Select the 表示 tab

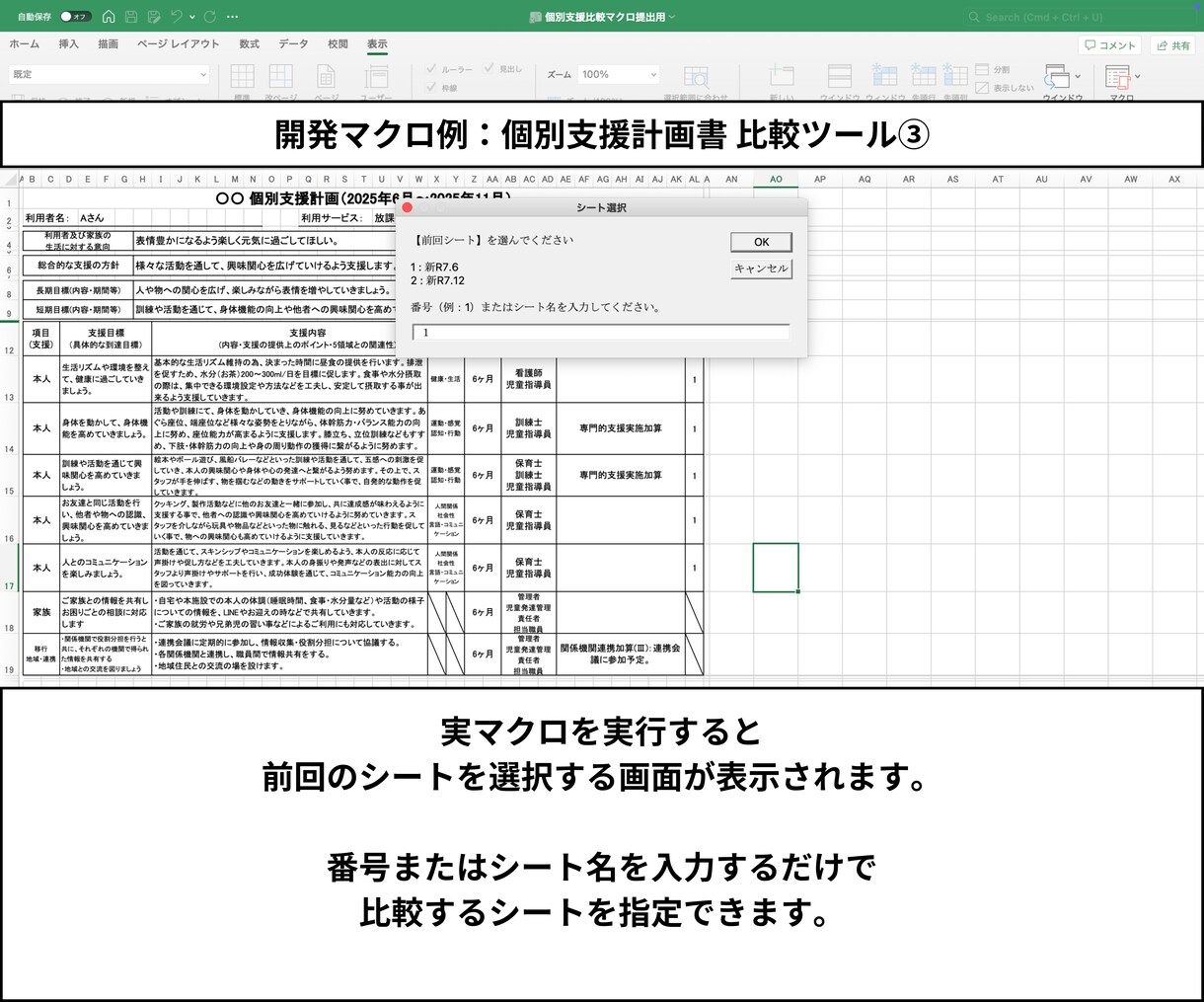point(377,44)
